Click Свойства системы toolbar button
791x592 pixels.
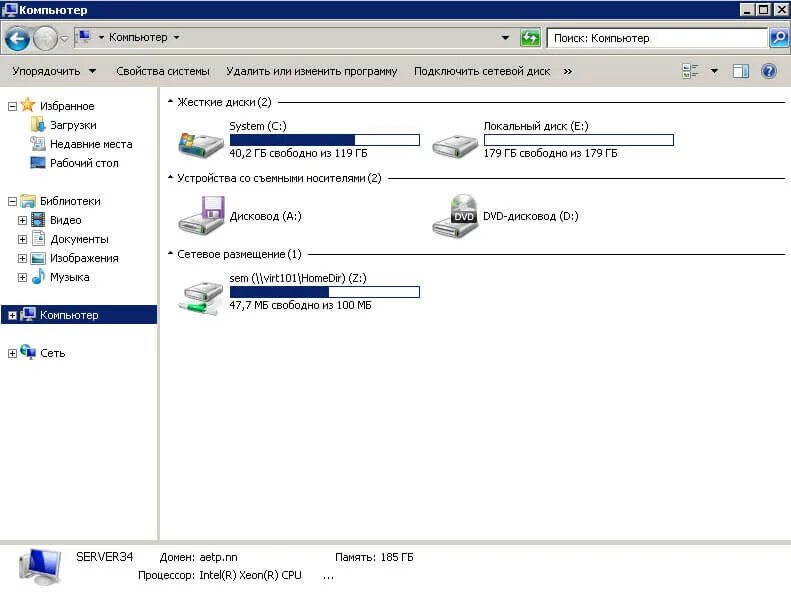tap(163, 72)
